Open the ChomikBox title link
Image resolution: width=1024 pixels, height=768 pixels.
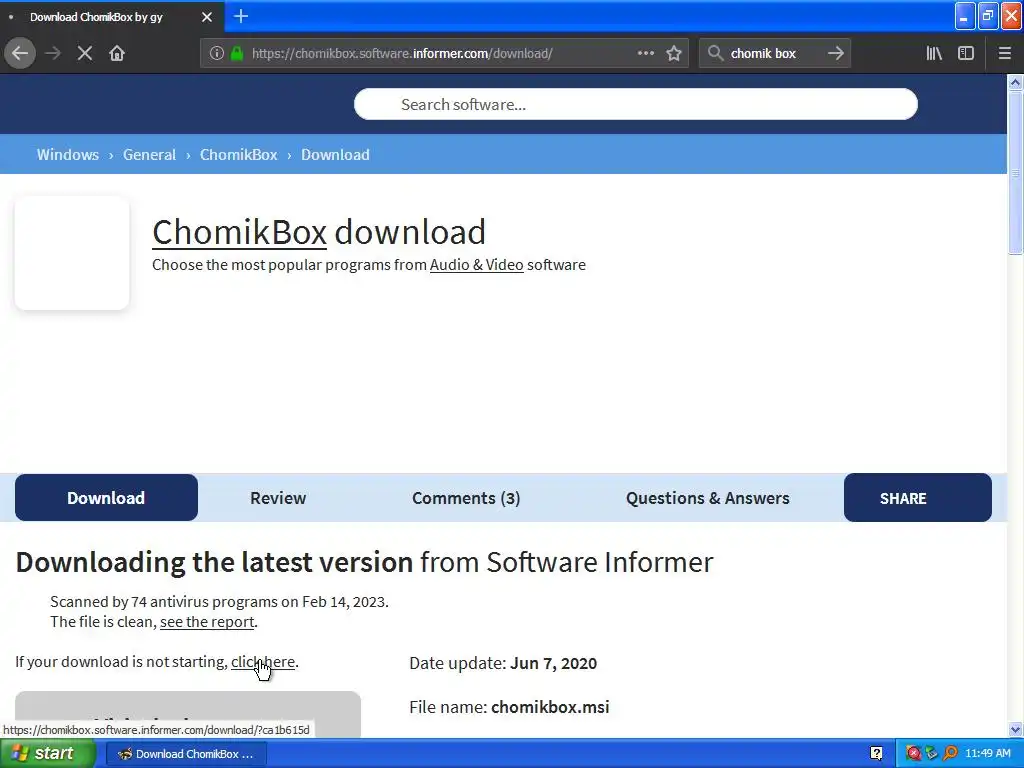point(240,232)
